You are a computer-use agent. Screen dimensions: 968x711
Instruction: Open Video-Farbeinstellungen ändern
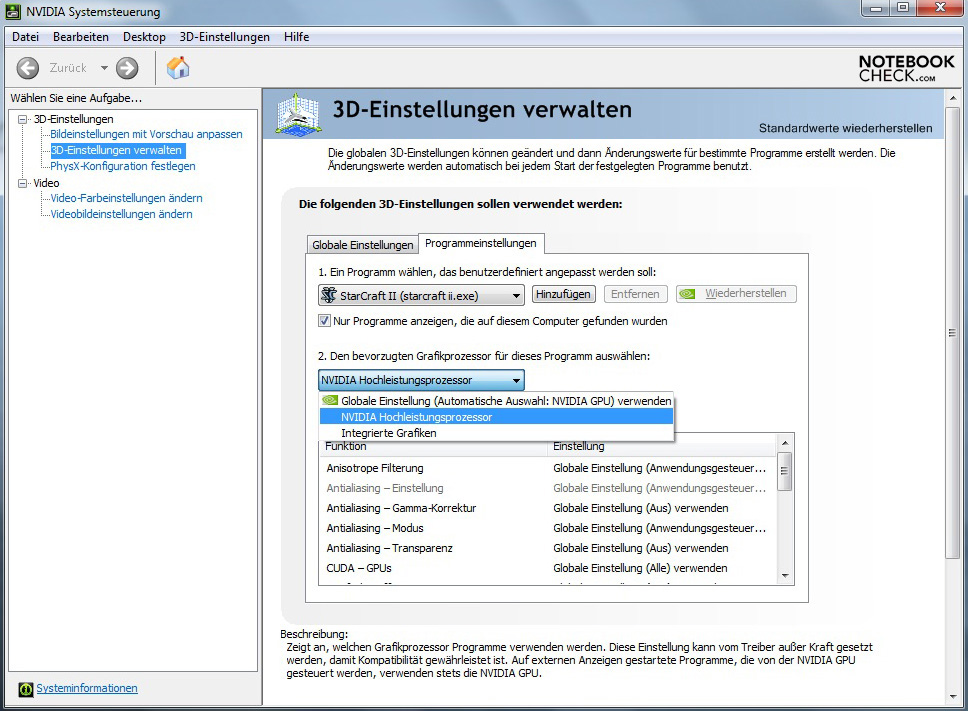tap(127, 198)
